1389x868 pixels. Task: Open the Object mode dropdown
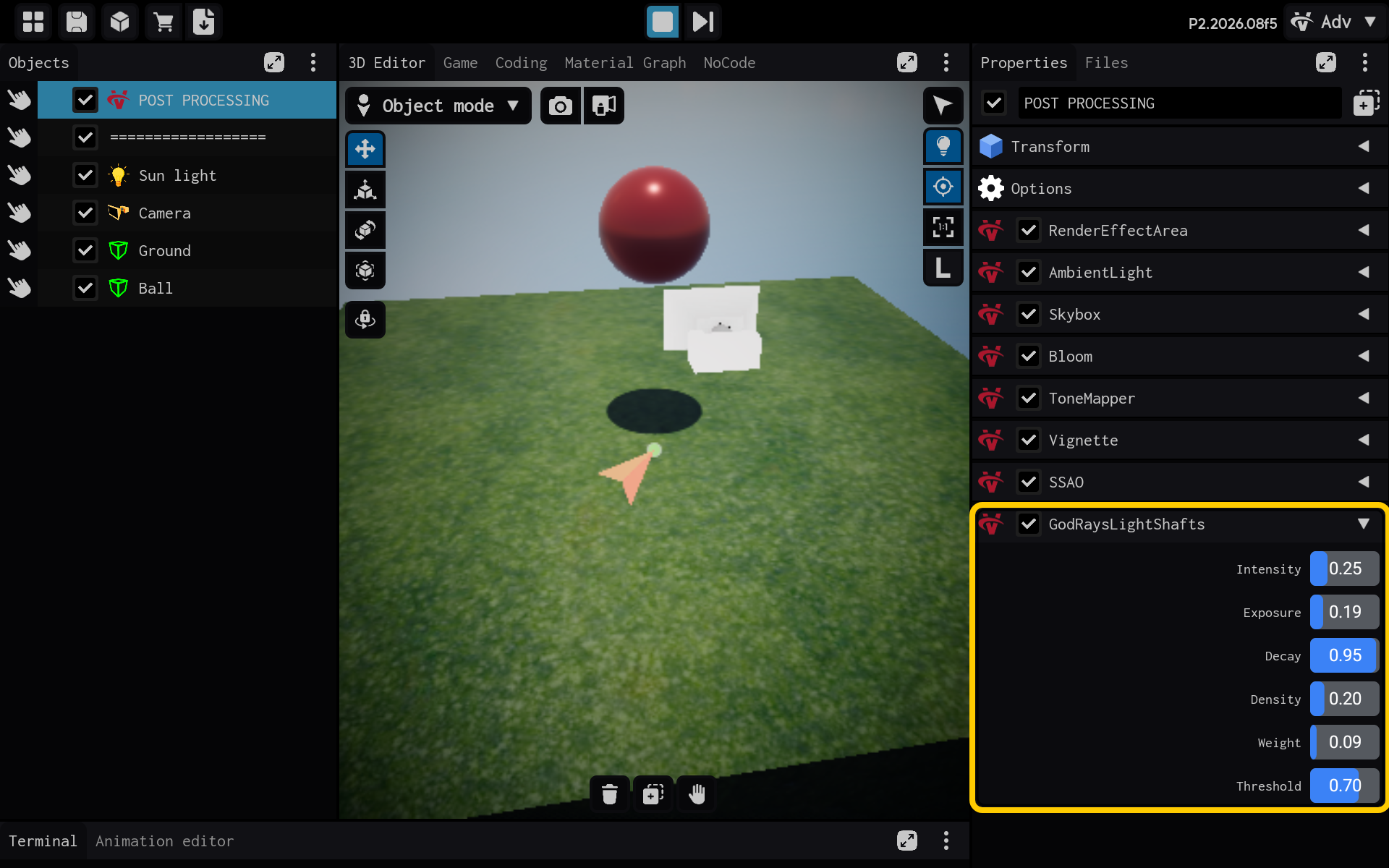pyautogui.click(x=438, y=106)
